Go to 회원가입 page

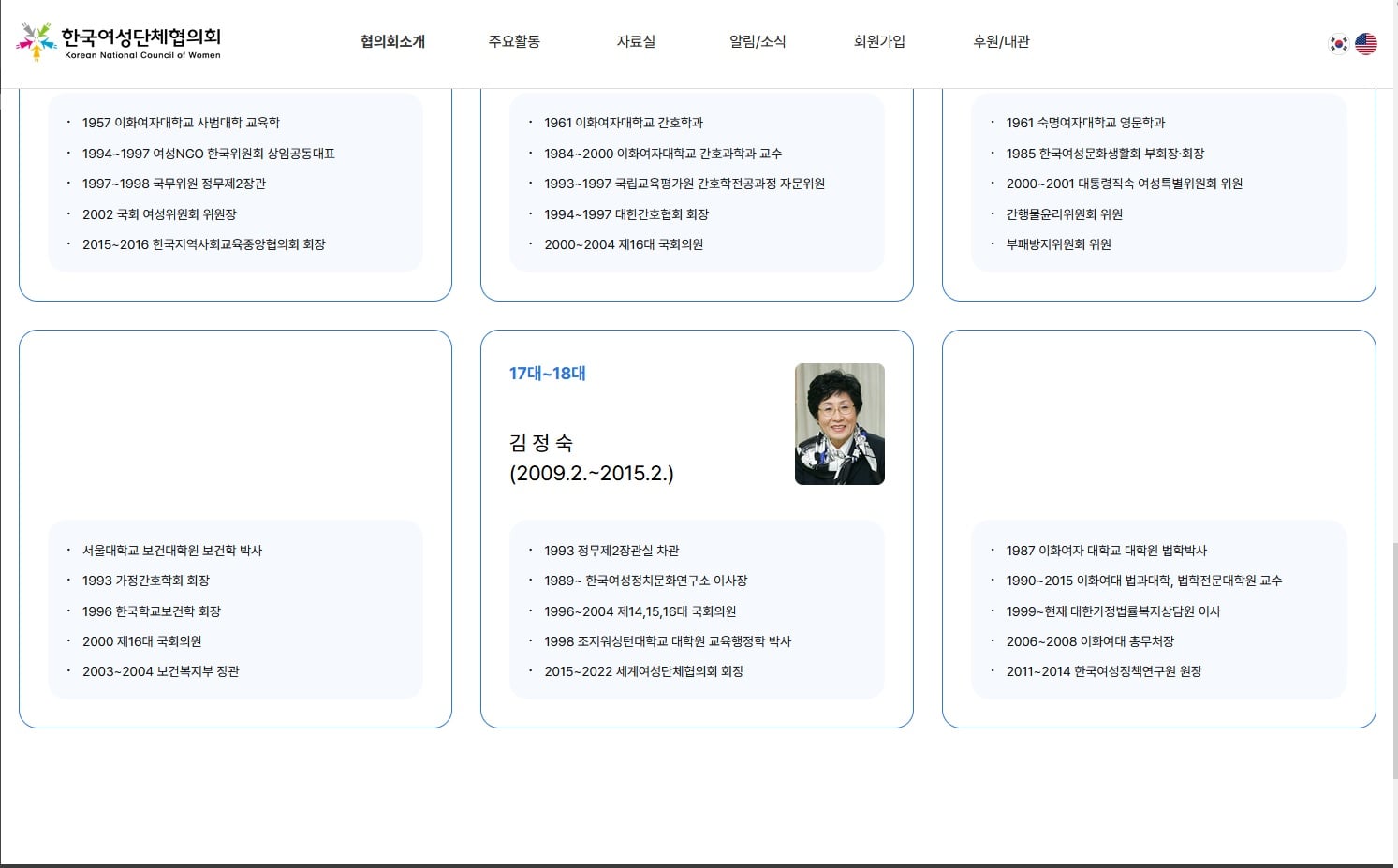879,41
